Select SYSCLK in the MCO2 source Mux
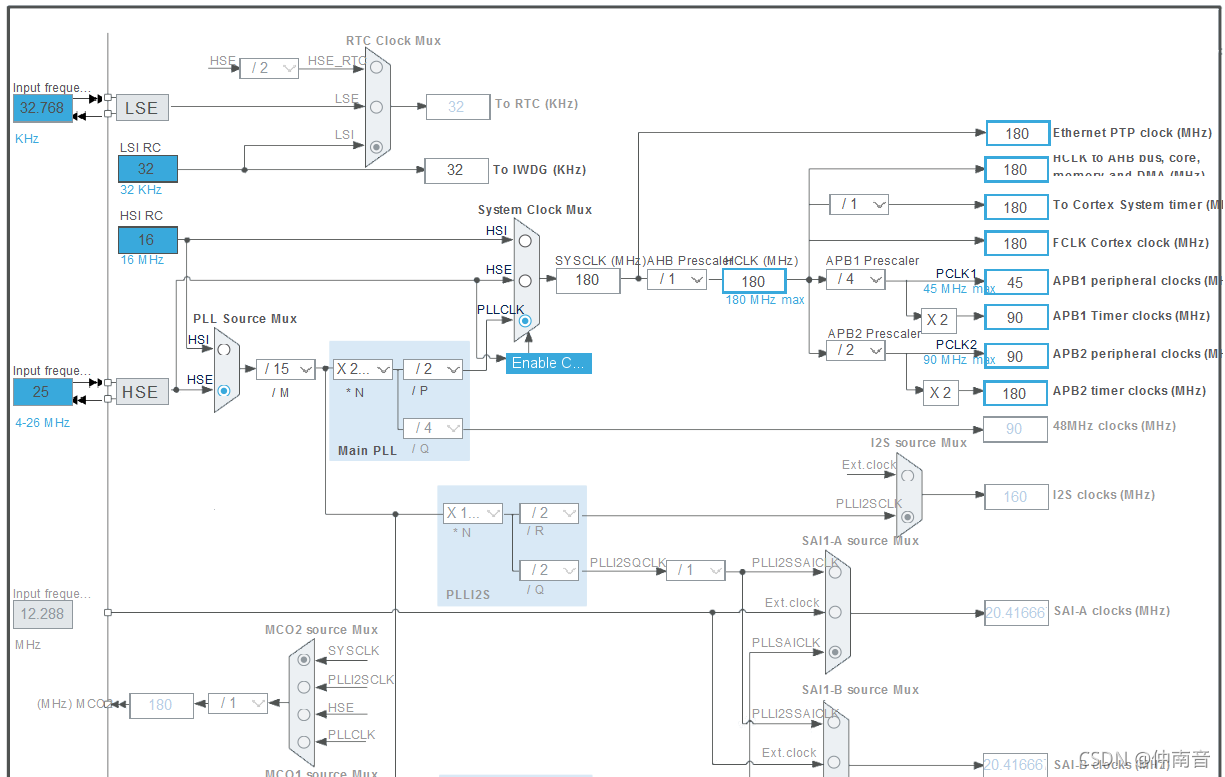 [303, 660]
